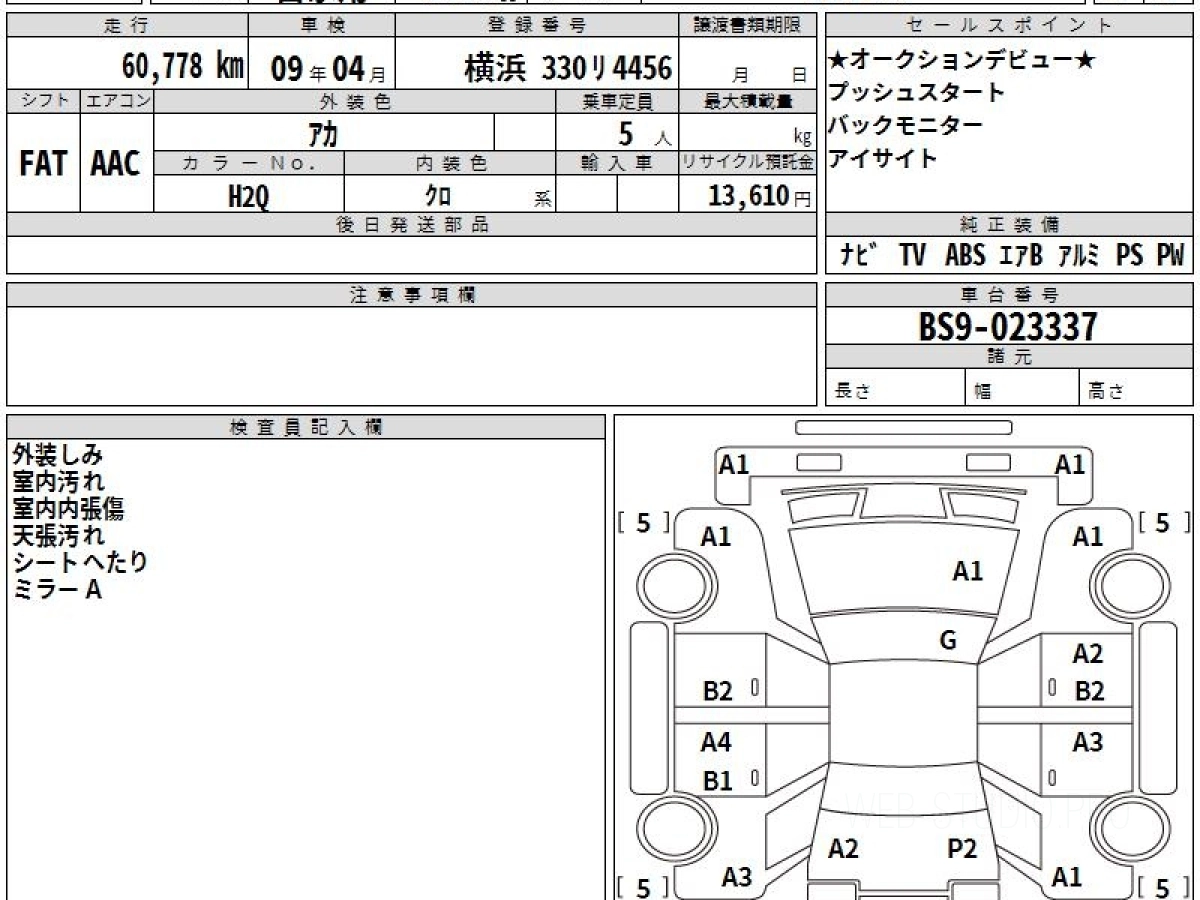Click the アルミ alloy wheel entry
Viewport: 1200px width, 900px height.
(x=1079, y=255)
